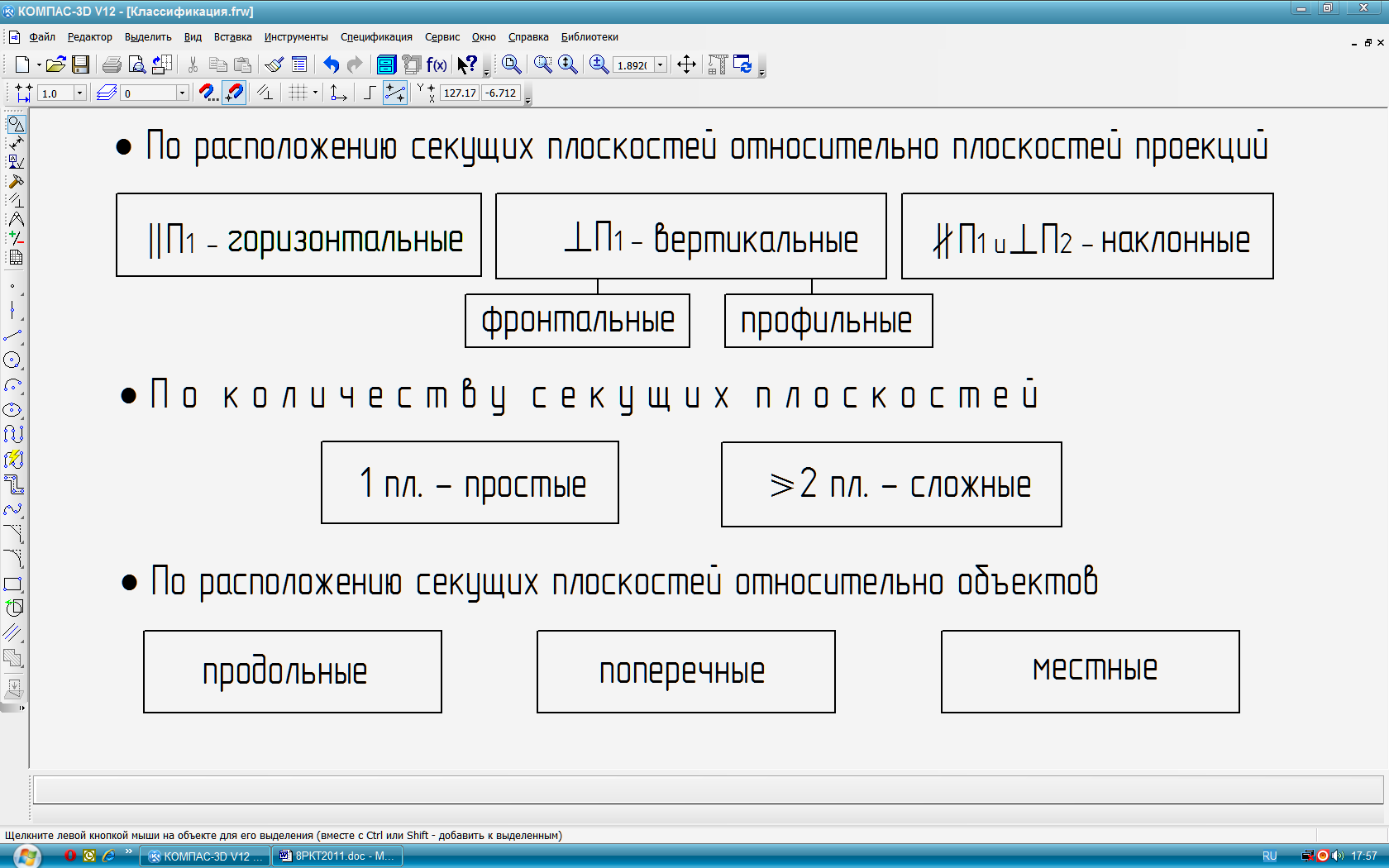
Task: Activate the Pan (move view) arrows icon
Action: pos(686,64)
